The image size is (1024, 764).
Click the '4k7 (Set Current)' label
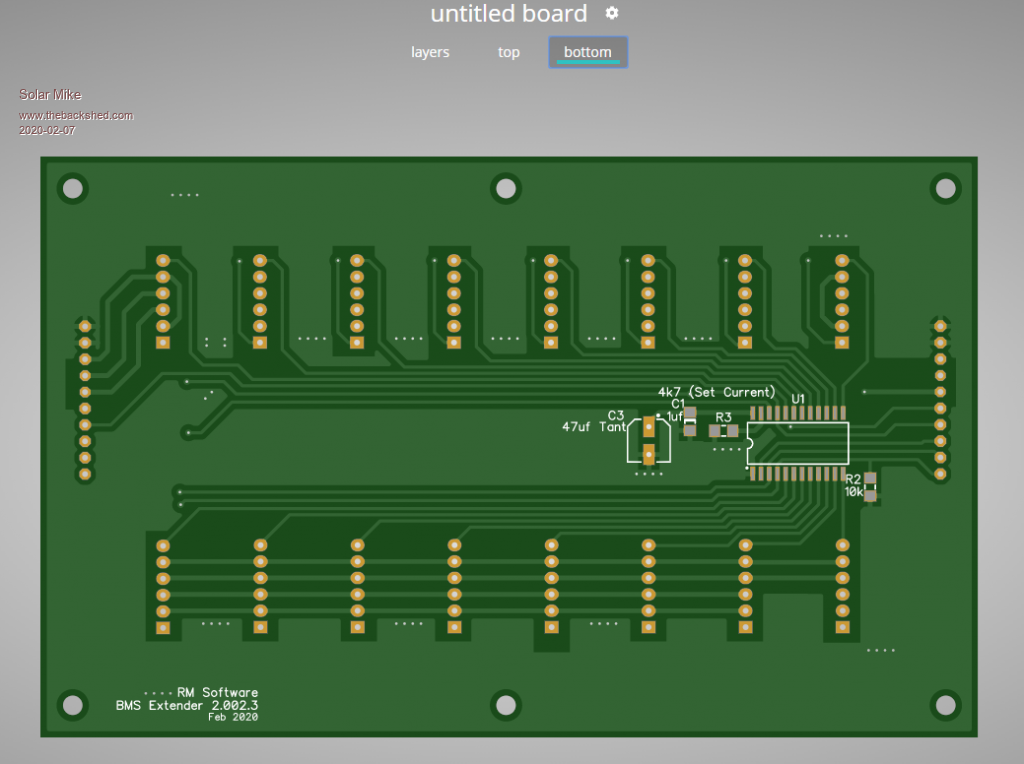(716, 392)
